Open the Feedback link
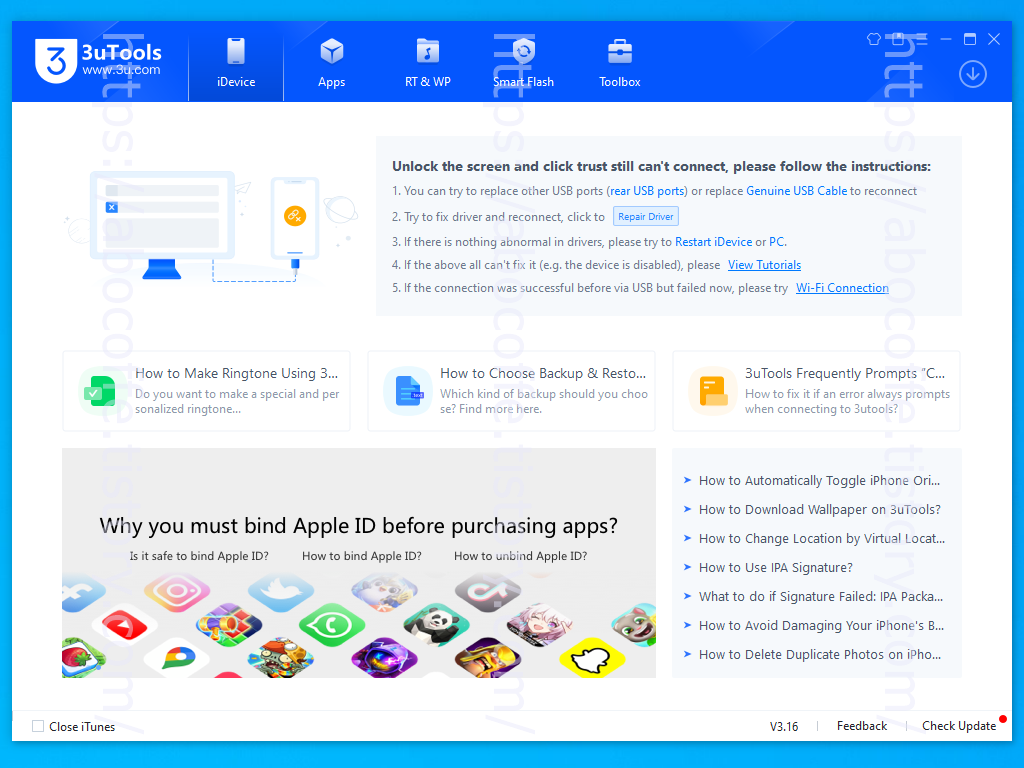 pos(861,726)
